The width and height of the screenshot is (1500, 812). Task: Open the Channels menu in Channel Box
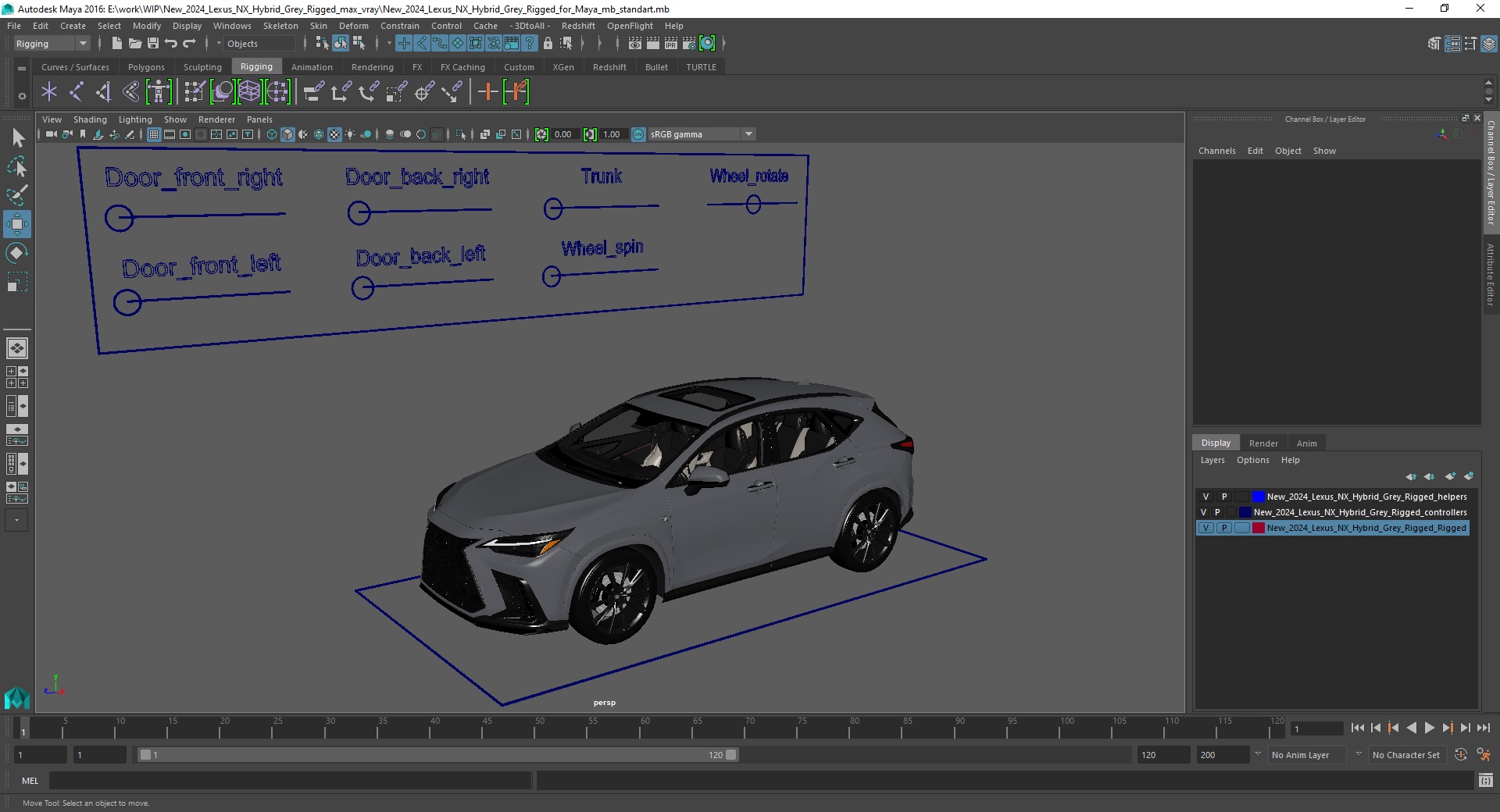coord(1217,151)
